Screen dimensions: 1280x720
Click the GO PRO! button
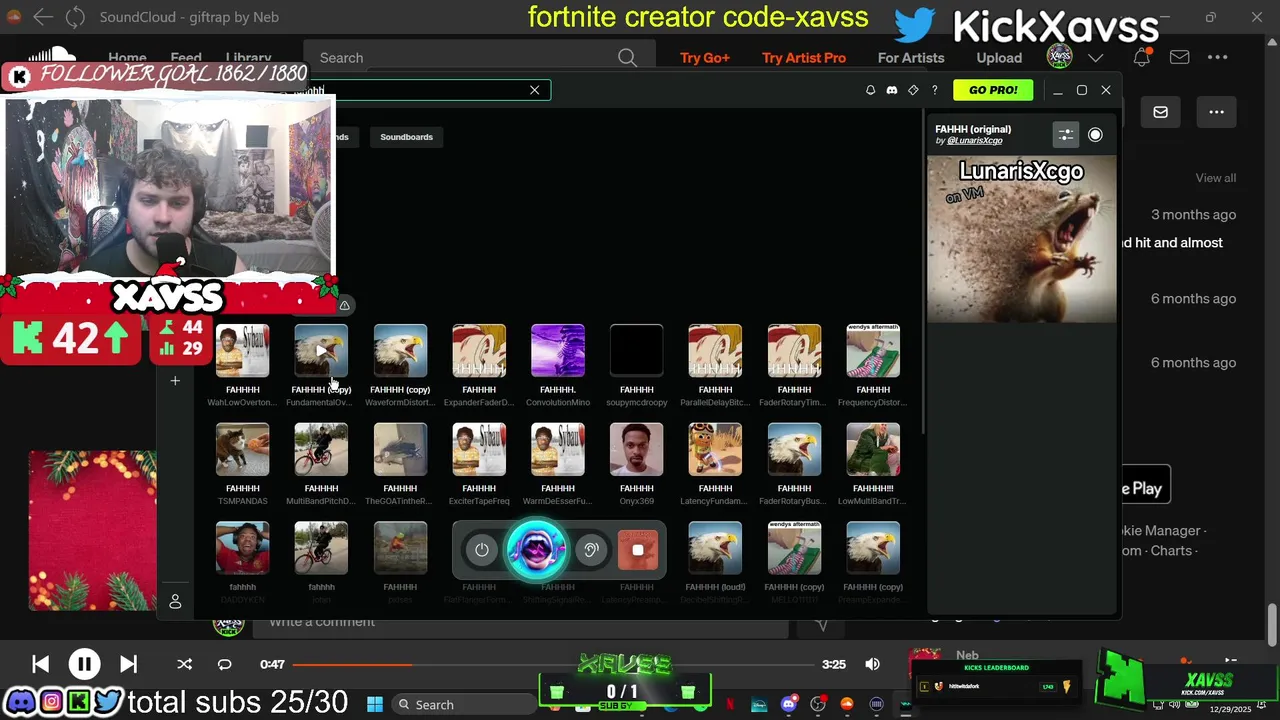(x=993, y=90)
